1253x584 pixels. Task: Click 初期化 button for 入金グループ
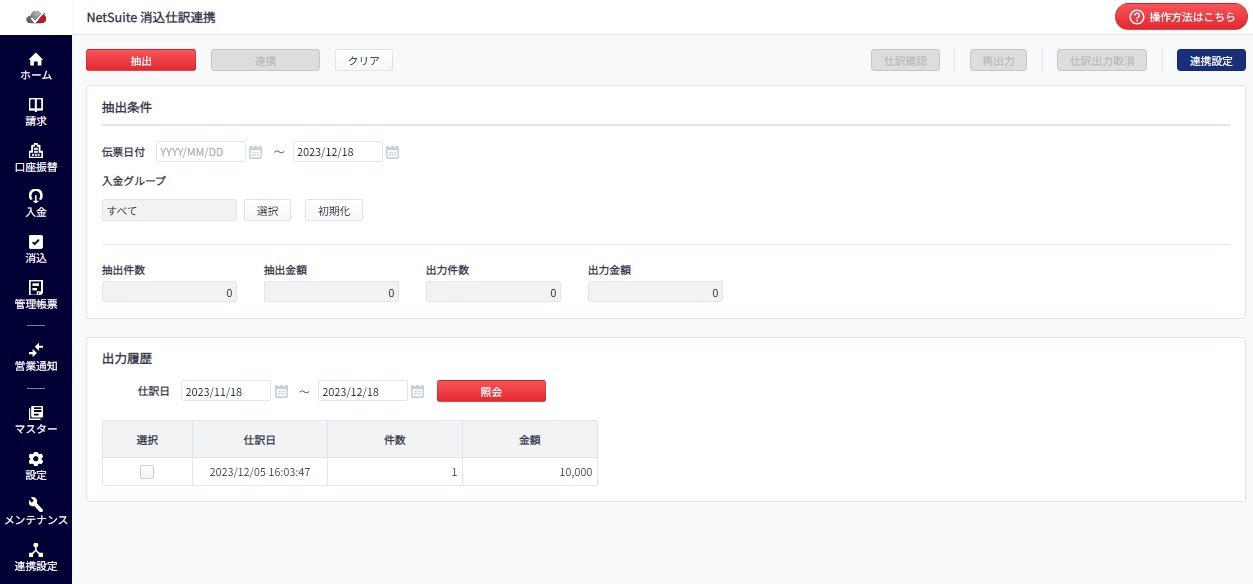[334, 210]
